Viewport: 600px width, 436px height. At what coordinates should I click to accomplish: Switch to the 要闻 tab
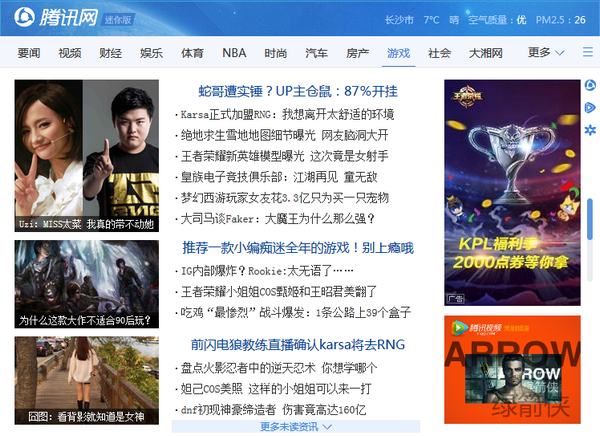coord(29,53)
